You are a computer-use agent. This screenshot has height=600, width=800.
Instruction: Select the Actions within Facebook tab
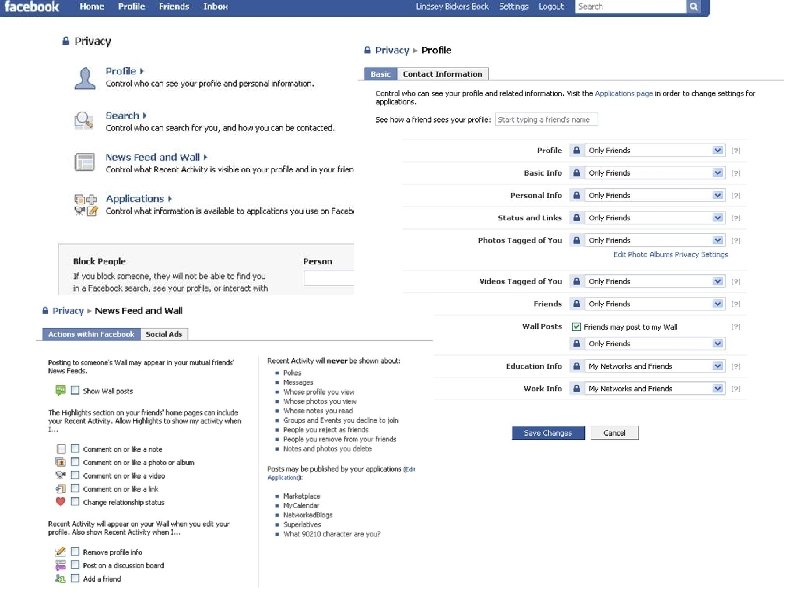pyautogui.click(x=91, y=334)
